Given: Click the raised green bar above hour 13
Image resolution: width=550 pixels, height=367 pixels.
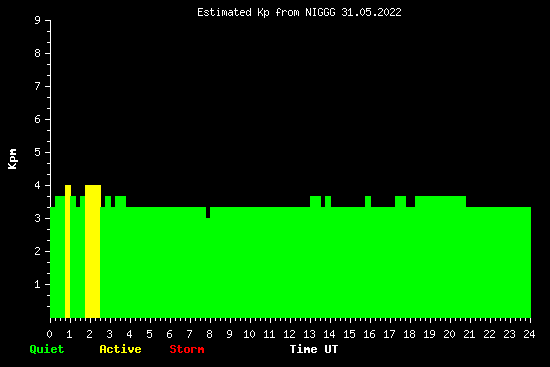Looking at the screenshot, I should (x=315, y=201).
